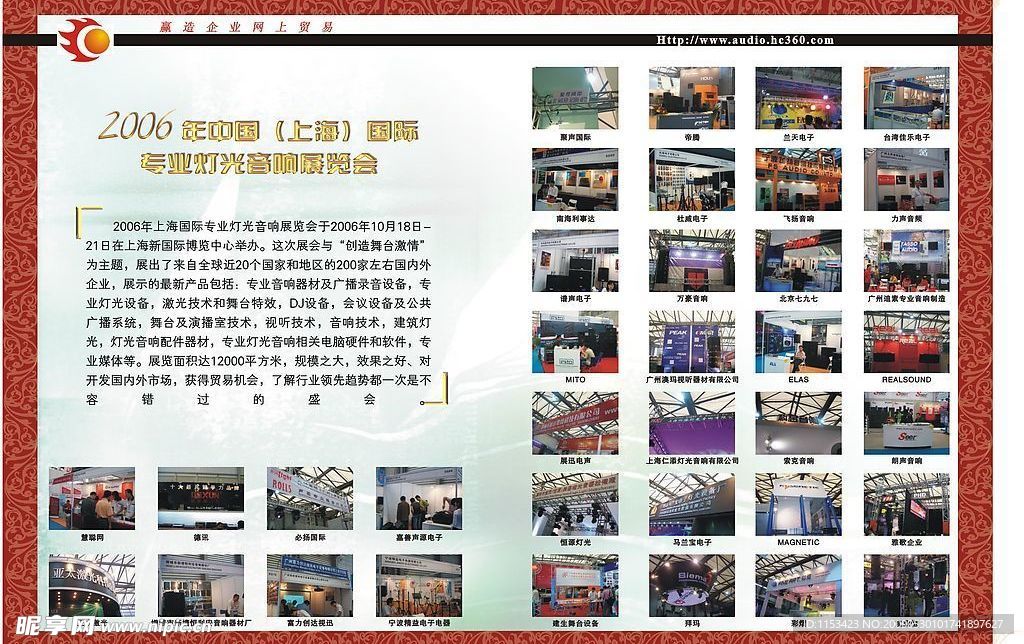Viewport: 1024px width, 644px height.
Task: Click the 必扬国际 caption
Action: pos(310,537)
